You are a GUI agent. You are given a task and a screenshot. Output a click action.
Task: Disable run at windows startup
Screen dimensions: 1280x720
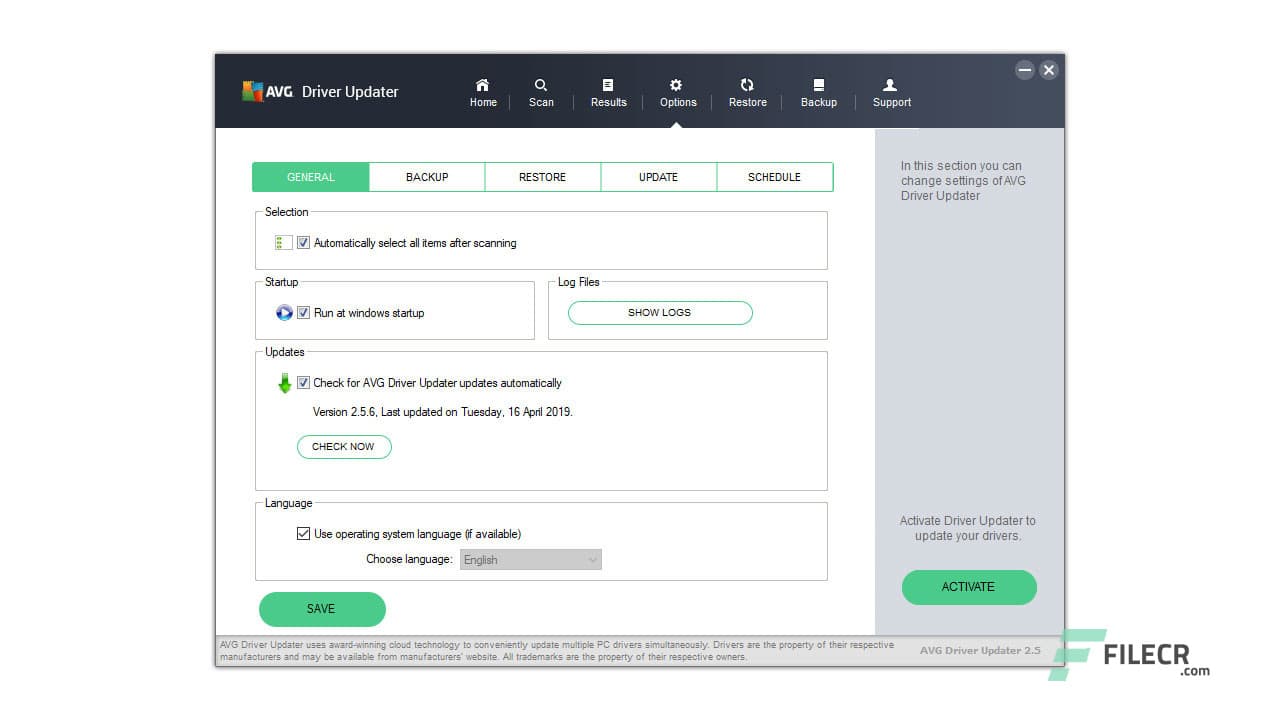(303, 313)
